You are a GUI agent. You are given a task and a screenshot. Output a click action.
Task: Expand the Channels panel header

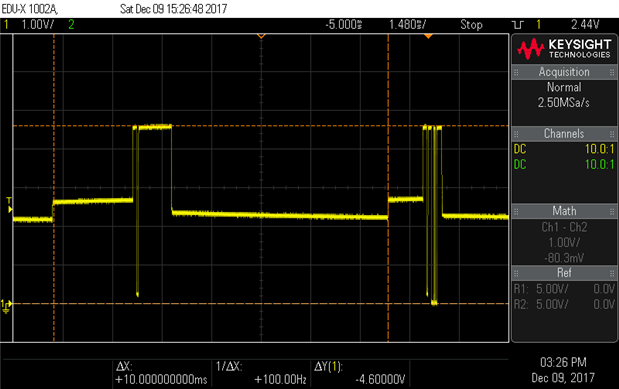pyautogui.click(x=564, y=133)
